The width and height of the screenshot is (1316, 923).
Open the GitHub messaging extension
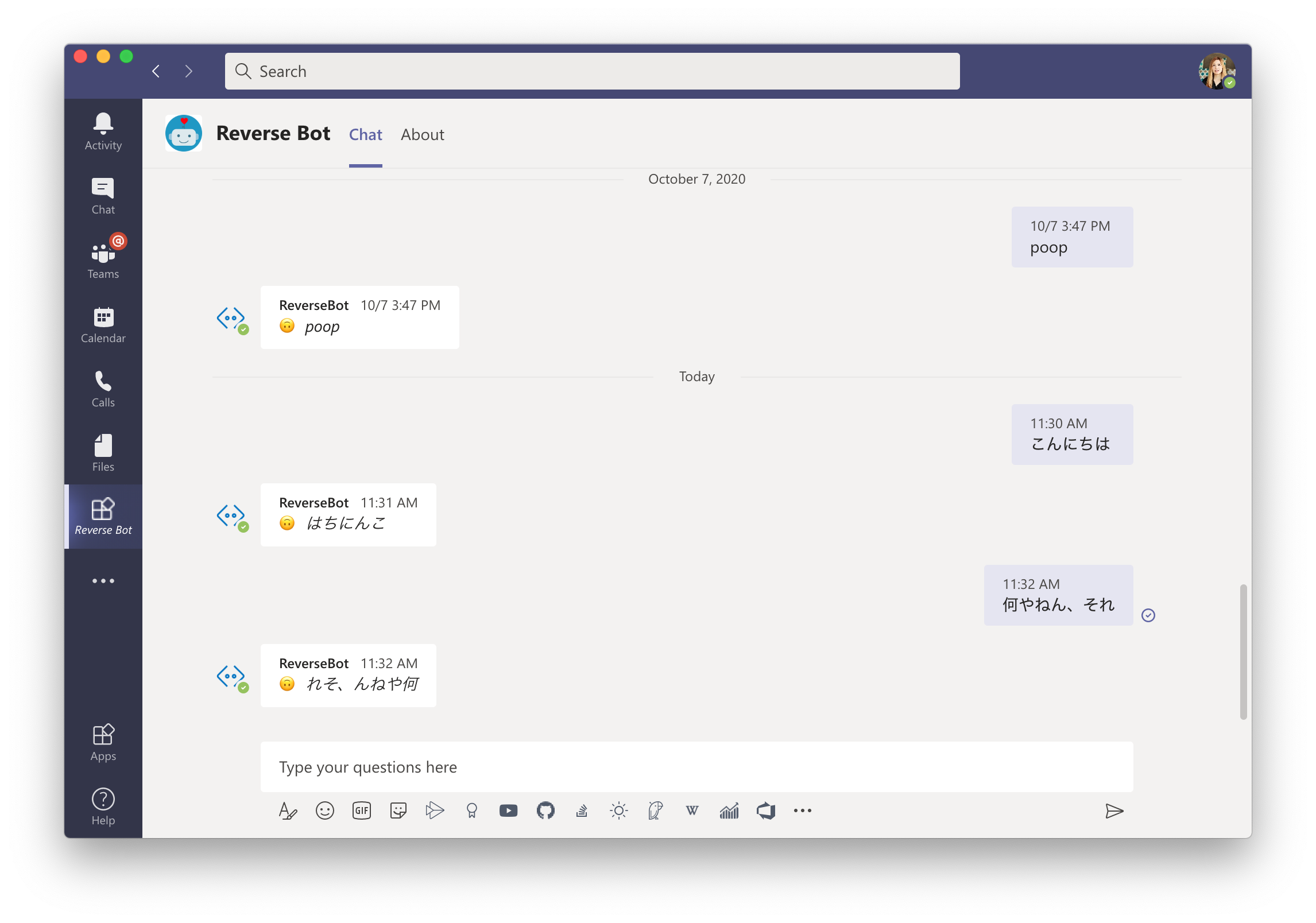[x=545, y=810]
